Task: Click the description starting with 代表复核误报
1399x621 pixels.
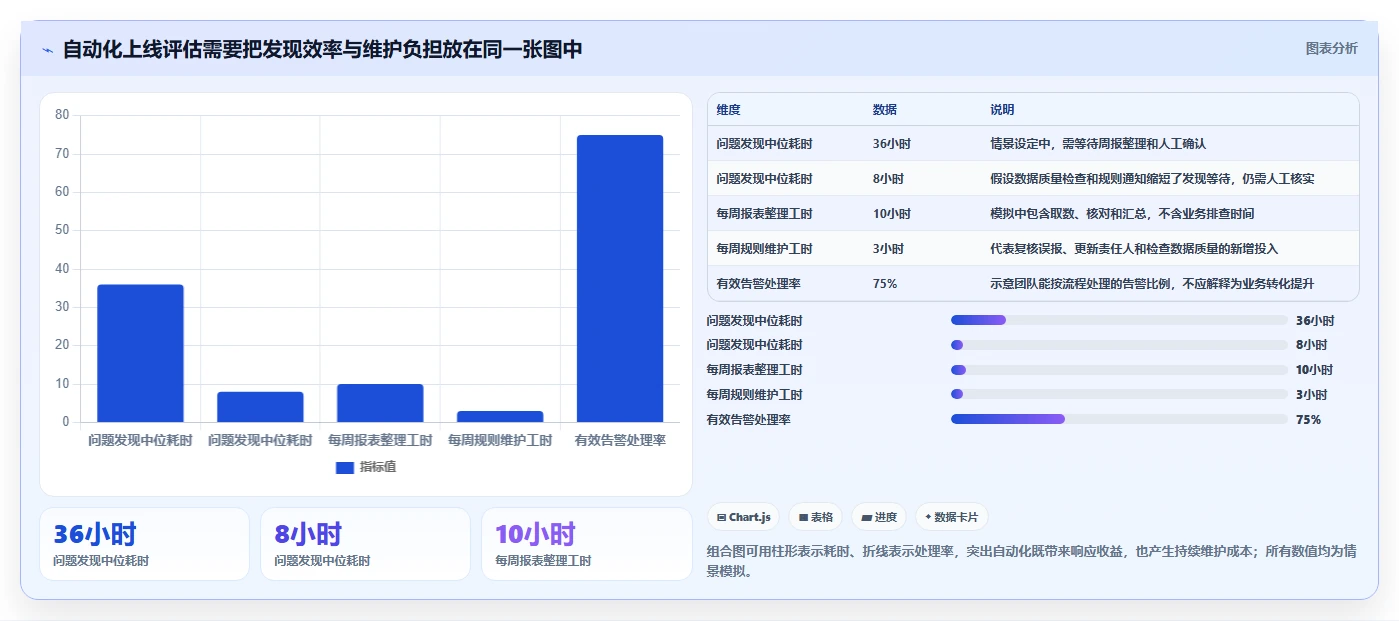Action: click(1134, 249)
